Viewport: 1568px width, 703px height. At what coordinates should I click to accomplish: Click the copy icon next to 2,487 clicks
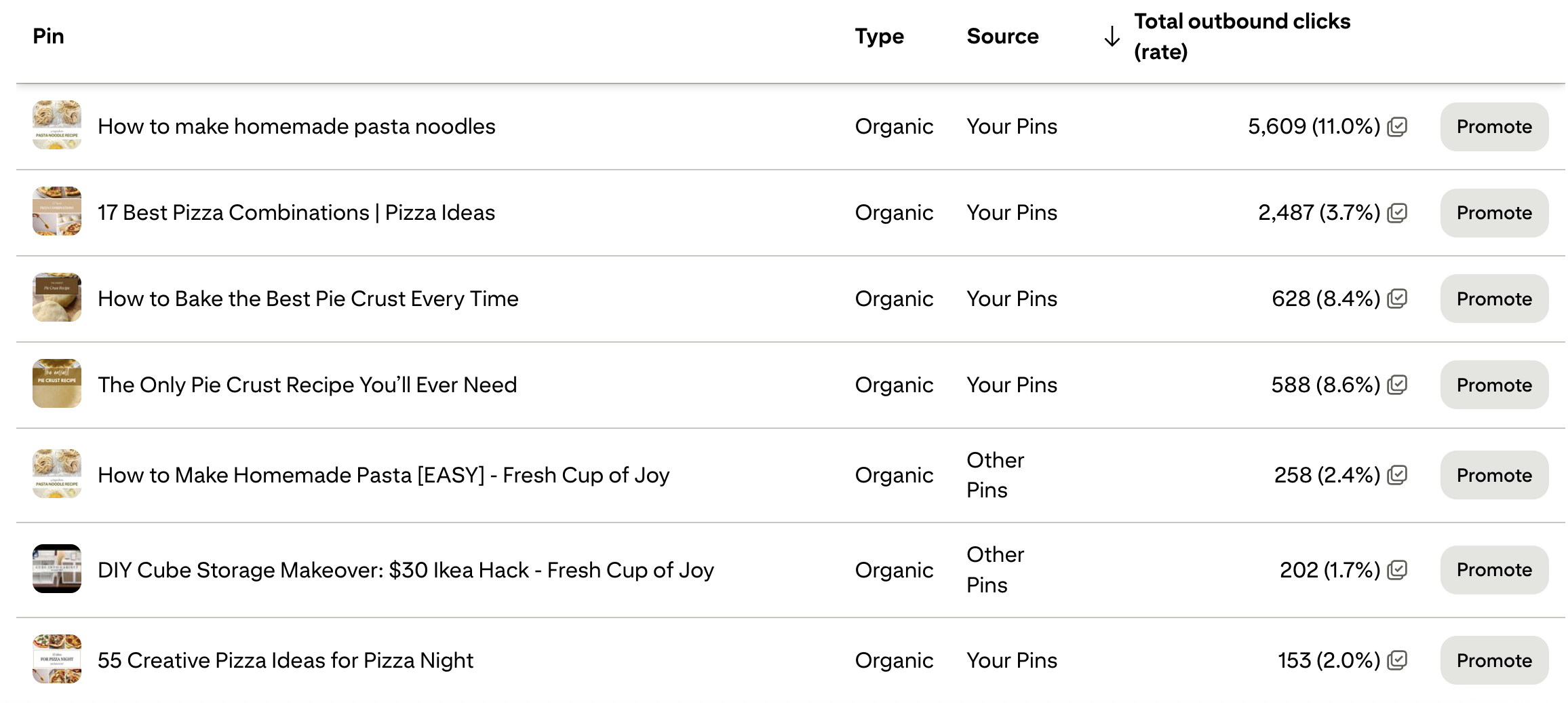click(1398, 212)
